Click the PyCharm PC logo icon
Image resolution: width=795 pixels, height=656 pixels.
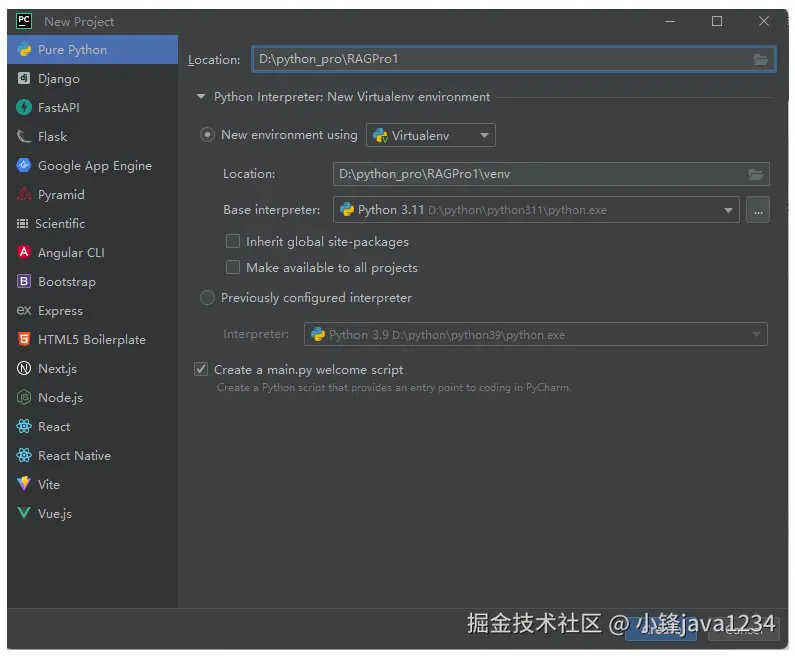[24, 21]
